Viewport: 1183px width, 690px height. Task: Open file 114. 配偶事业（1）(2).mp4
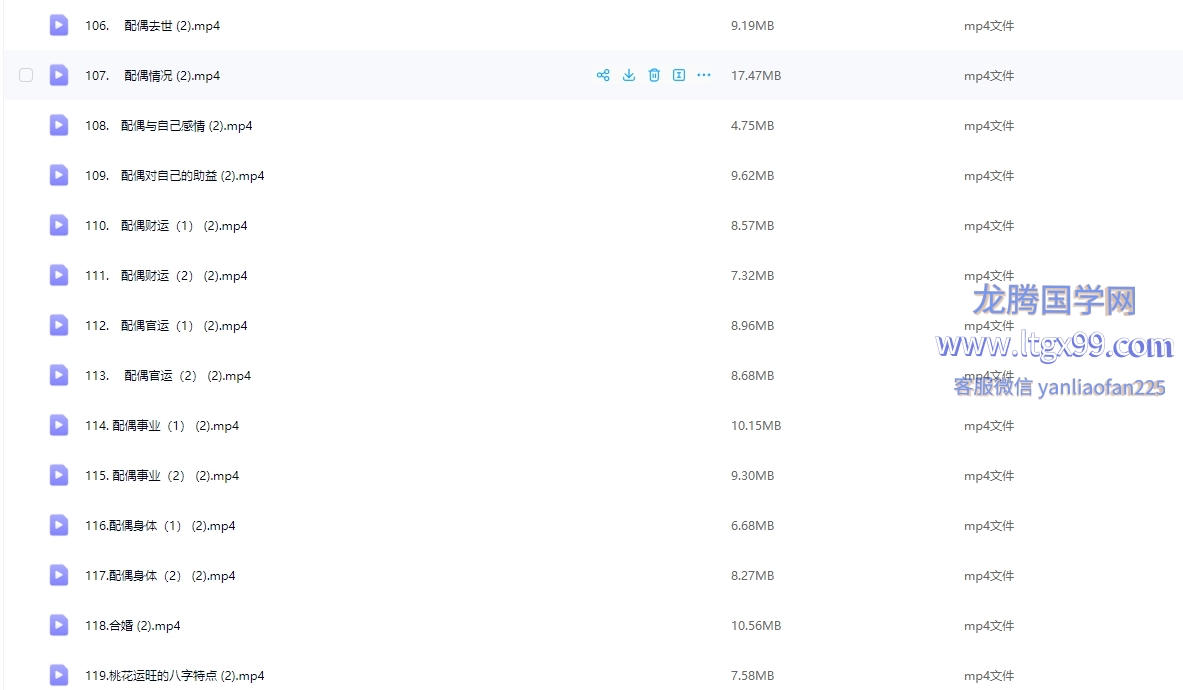pos(162,426)
